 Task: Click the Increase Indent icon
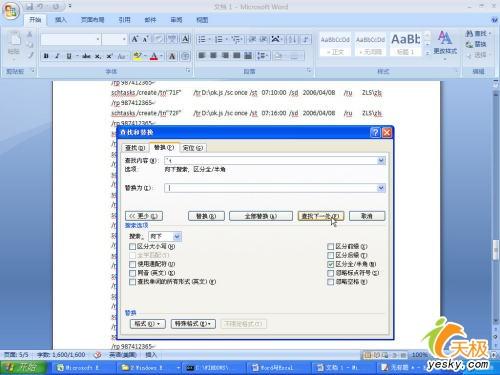pos(263,40)
